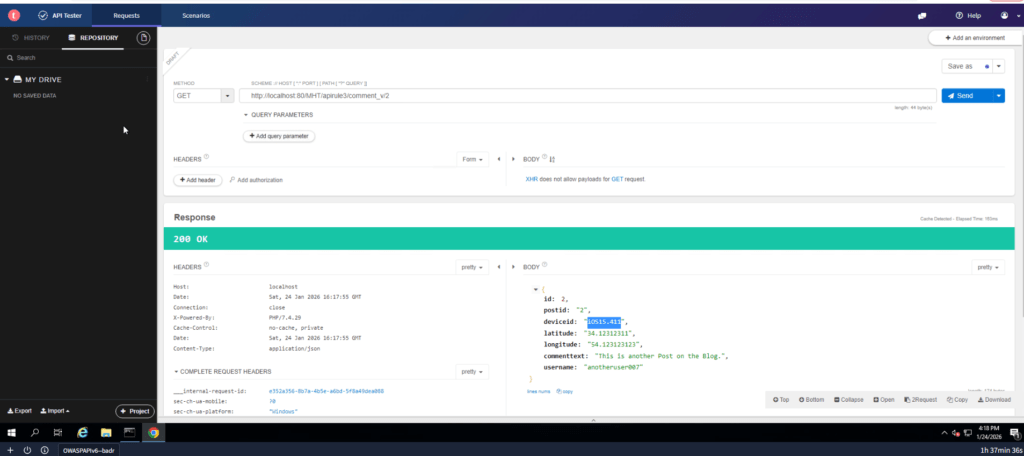Click into the request URL field
Viewport: 1024px width, 456px height.
coord(587,95)
